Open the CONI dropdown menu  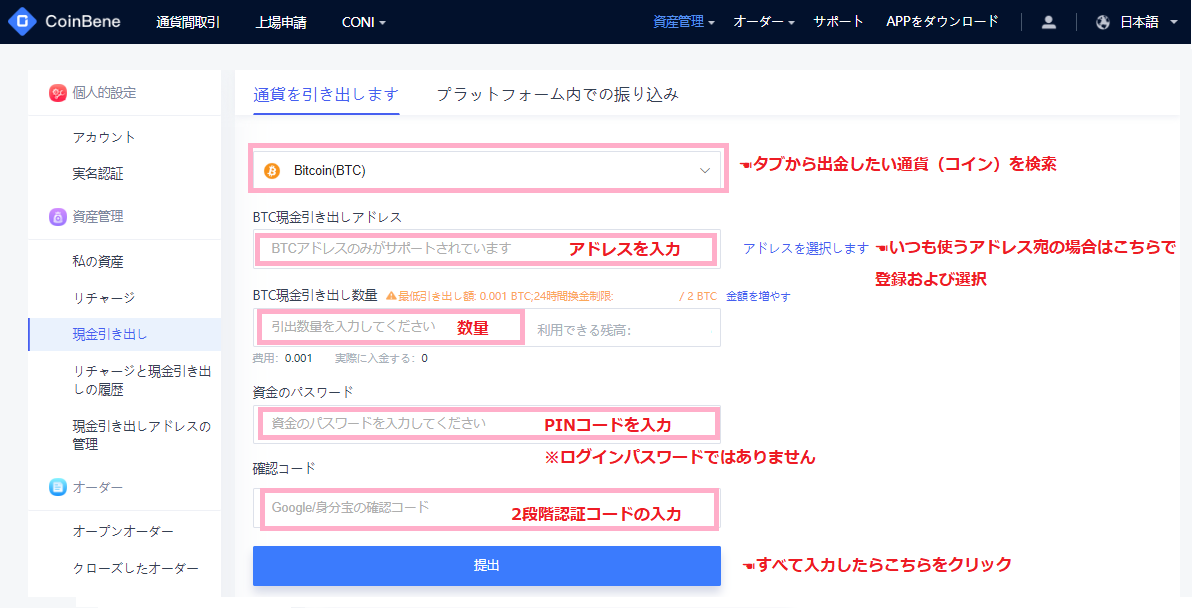pos(363,22)
